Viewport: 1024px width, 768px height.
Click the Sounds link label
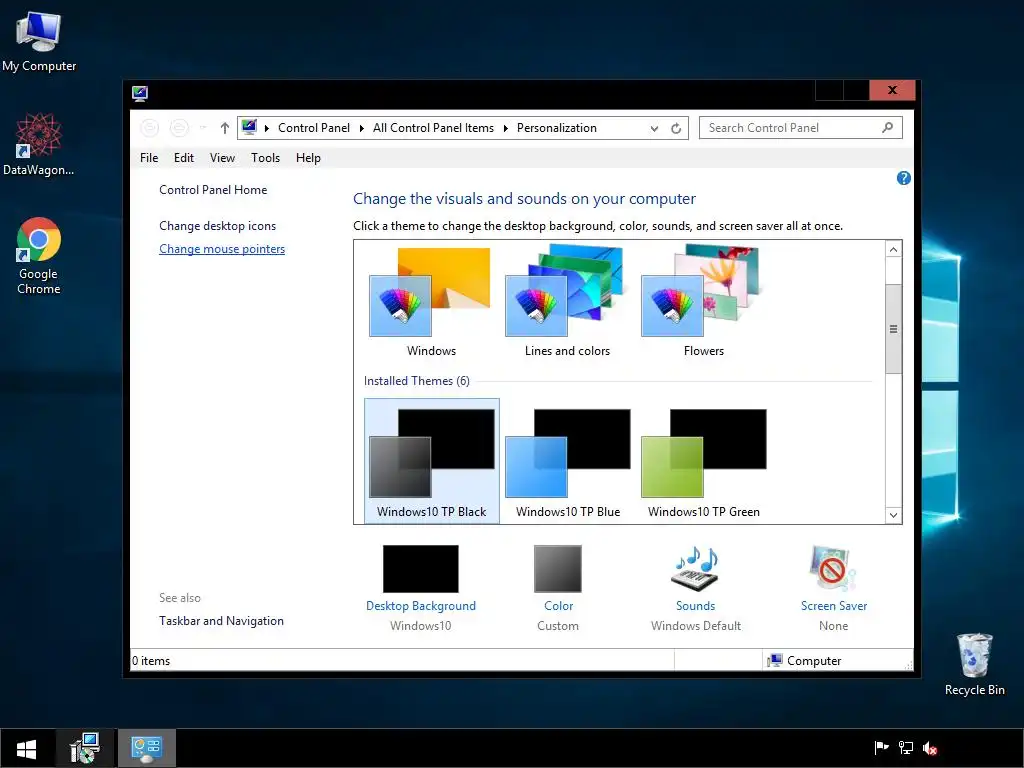tap(696, 606)
